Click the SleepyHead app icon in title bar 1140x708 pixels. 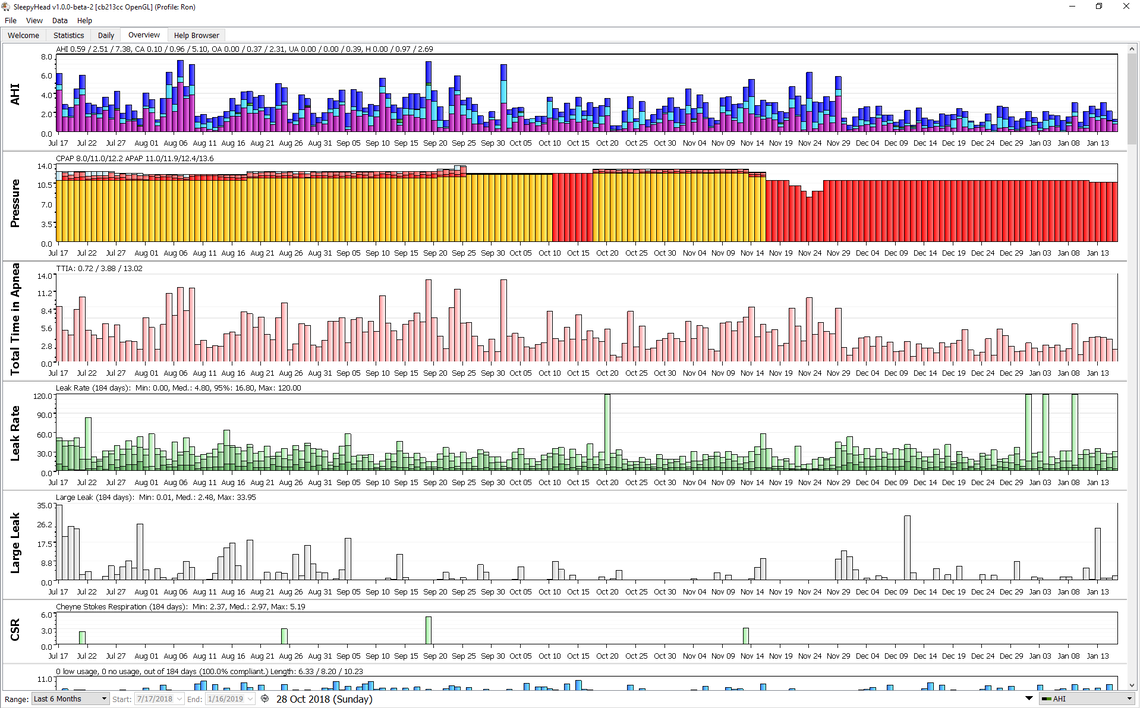pos(8,6)
